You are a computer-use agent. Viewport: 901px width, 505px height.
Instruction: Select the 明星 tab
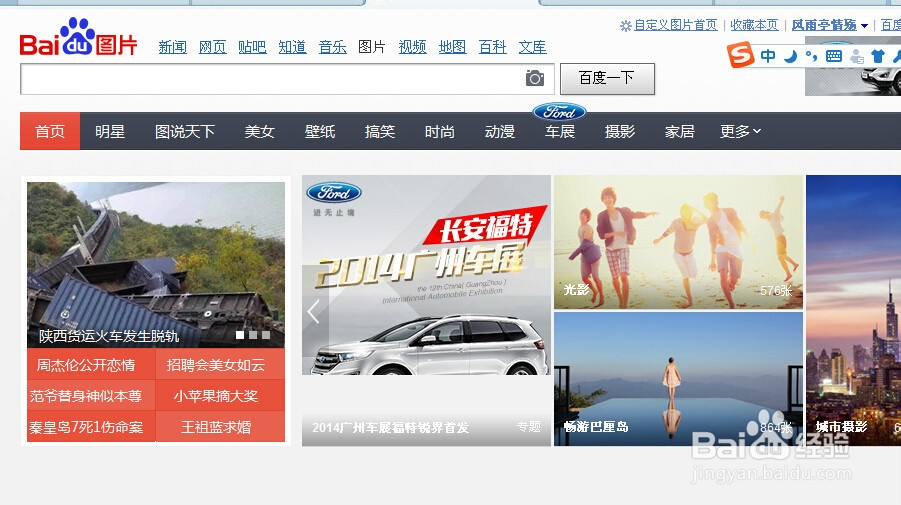(110, 131)
